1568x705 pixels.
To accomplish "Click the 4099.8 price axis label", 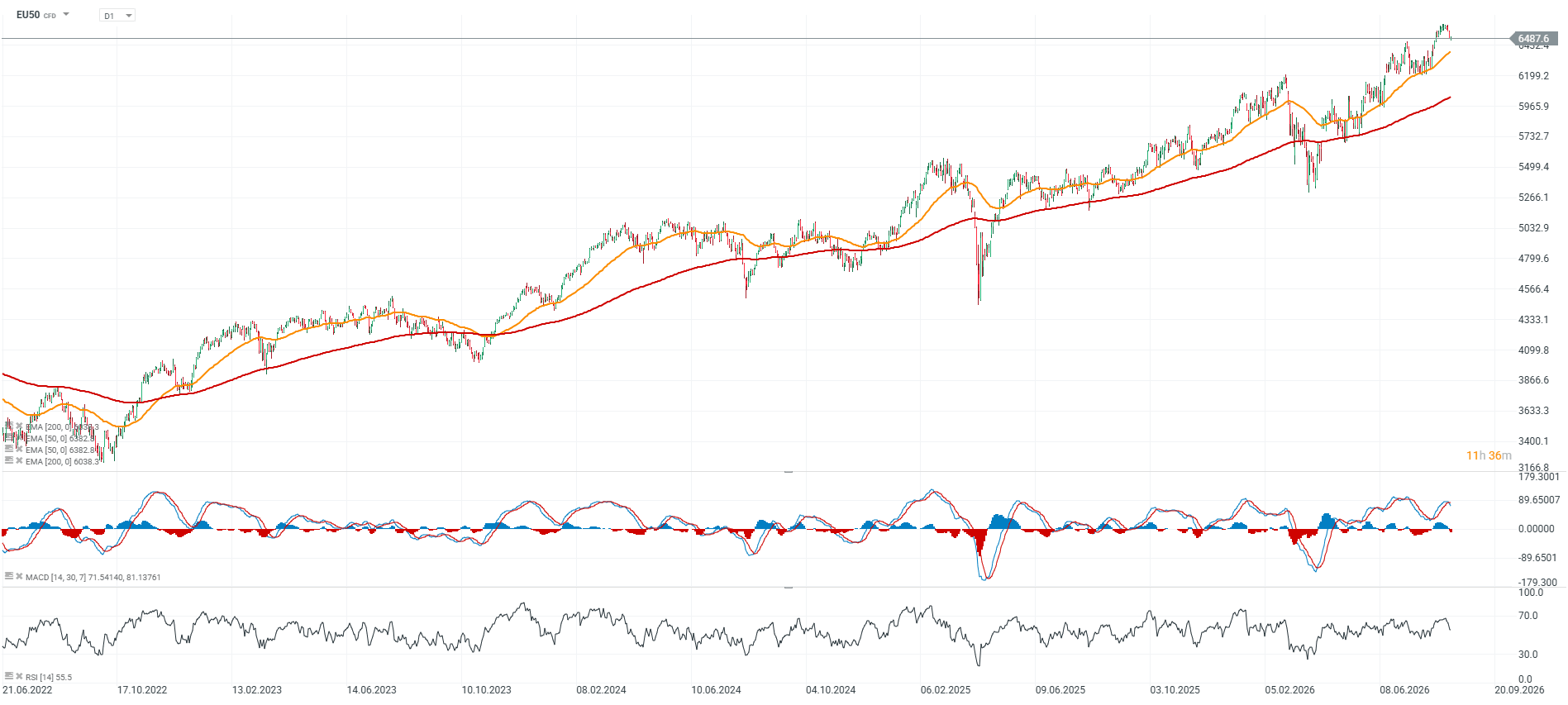I will (1534, 350).
